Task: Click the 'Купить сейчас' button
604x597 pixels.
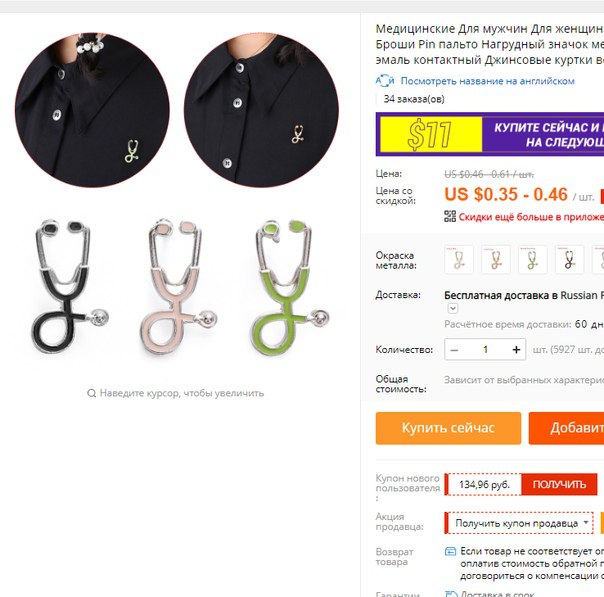Action: pyautogui.click(x=448, y=428)
